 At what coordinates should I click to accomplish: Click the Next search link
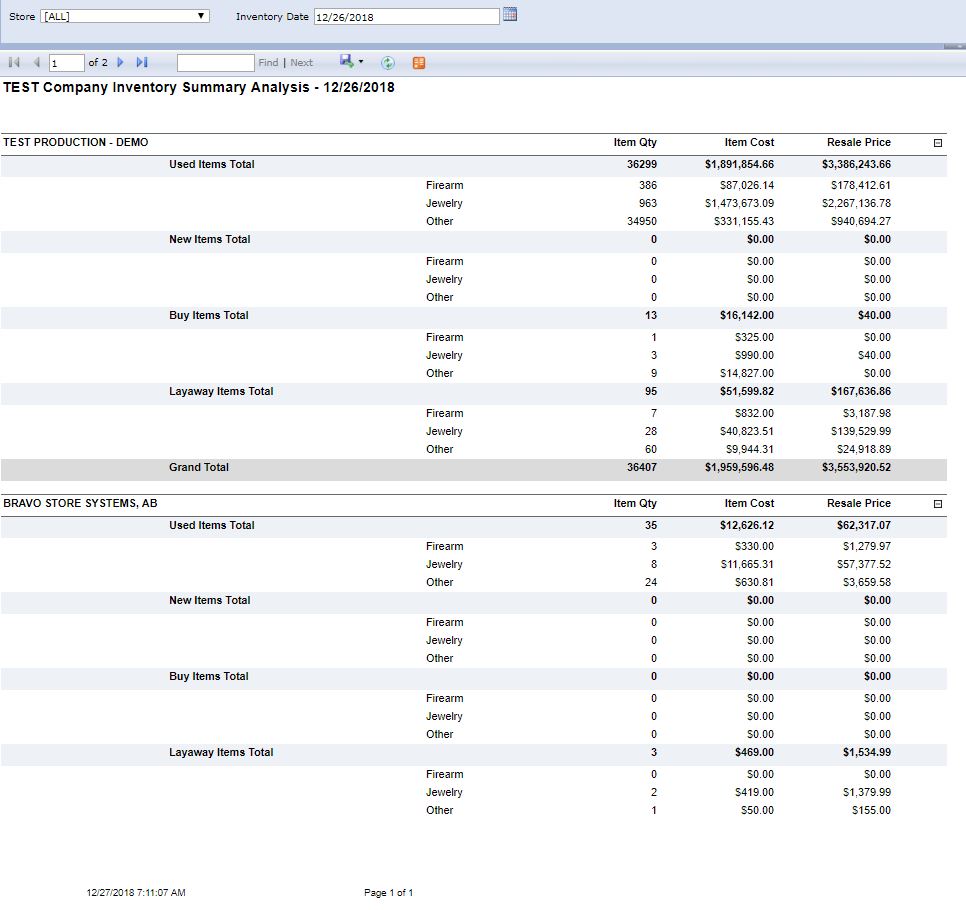(x=301, y=63)
